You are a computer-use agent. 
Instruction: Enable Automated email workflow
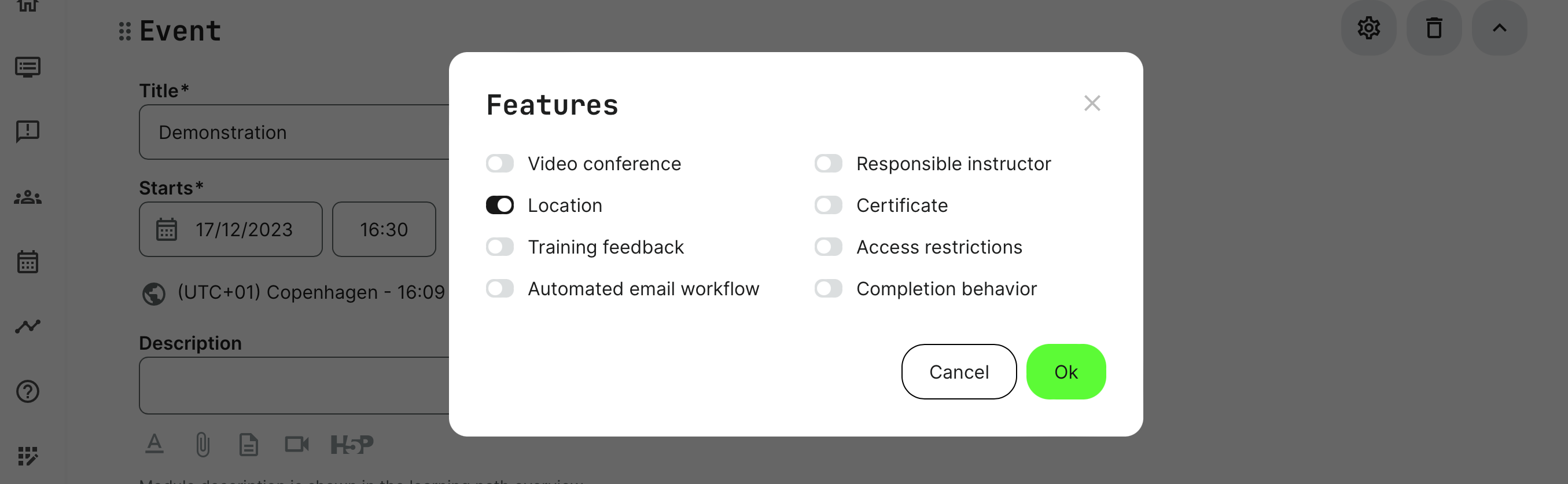coord(500,288)
